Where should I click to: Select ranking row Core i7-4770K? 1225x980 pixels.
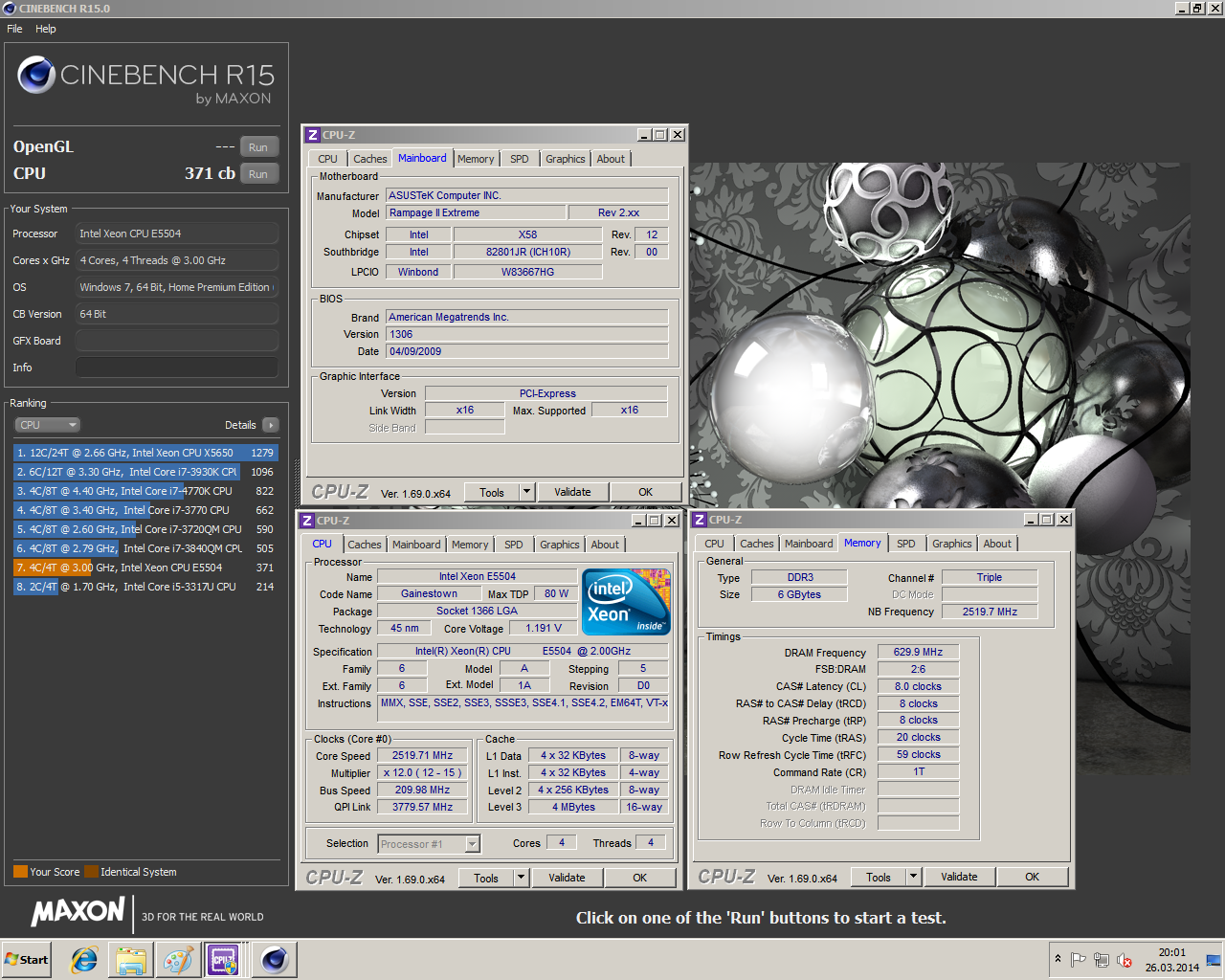[x=145, y=491]
